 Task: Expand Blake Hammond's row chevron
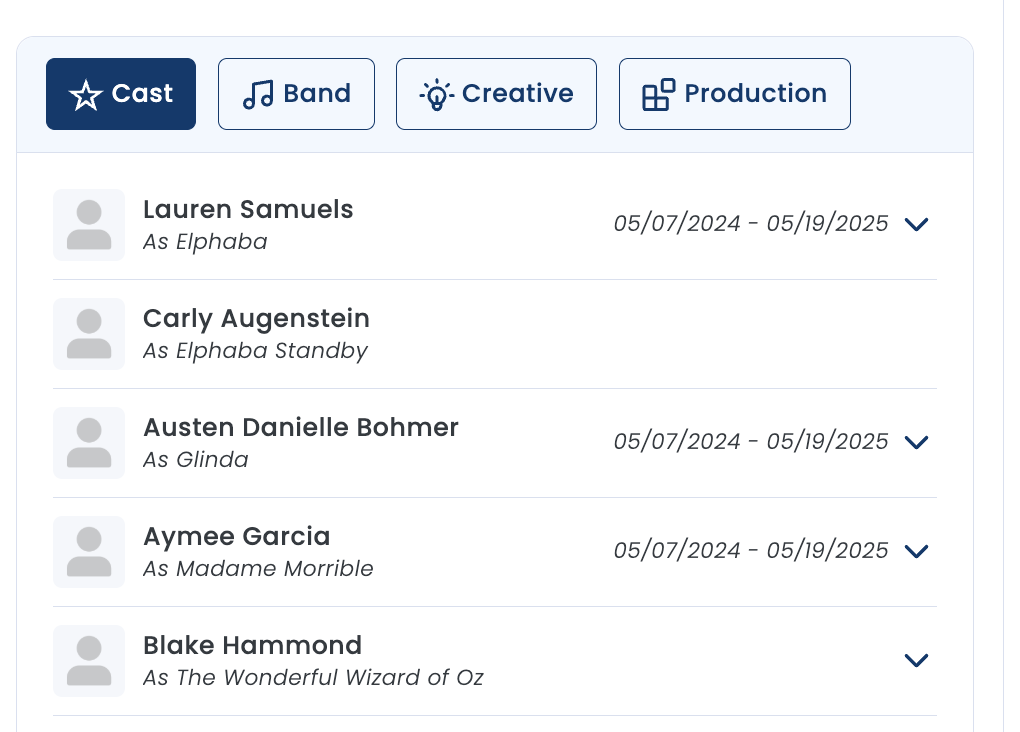point(917,660)
